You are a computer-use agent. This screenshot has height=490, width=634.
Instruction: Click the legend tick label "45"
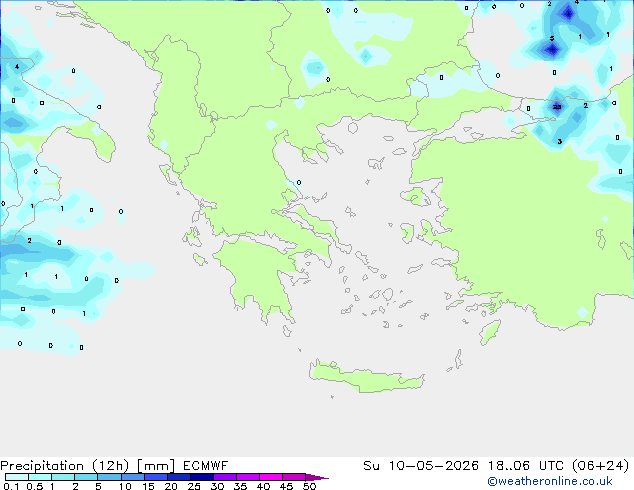[x=286, y=486]
